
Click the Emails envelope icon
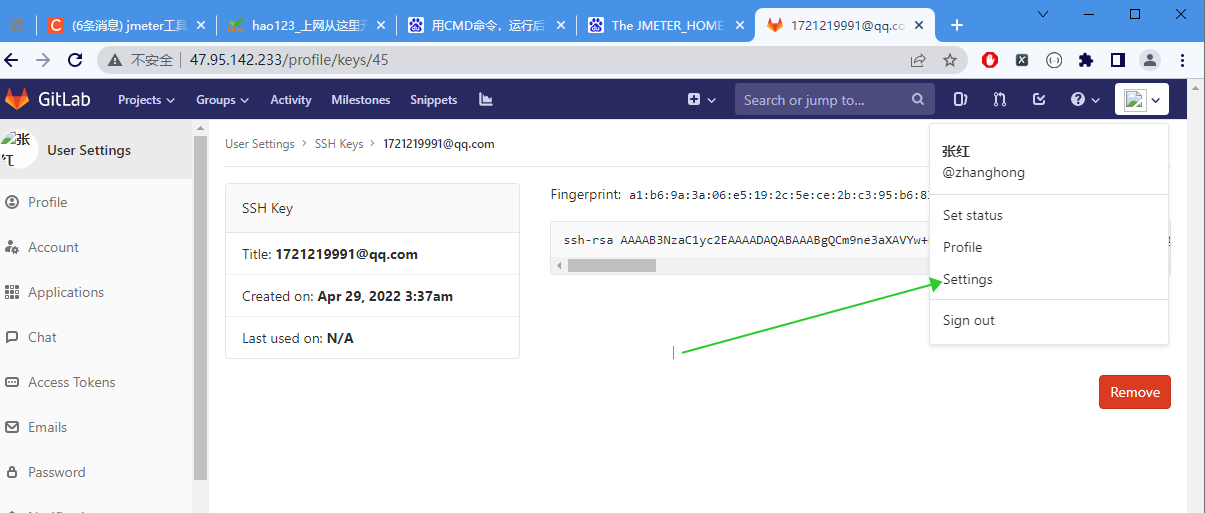pos(12,427)
